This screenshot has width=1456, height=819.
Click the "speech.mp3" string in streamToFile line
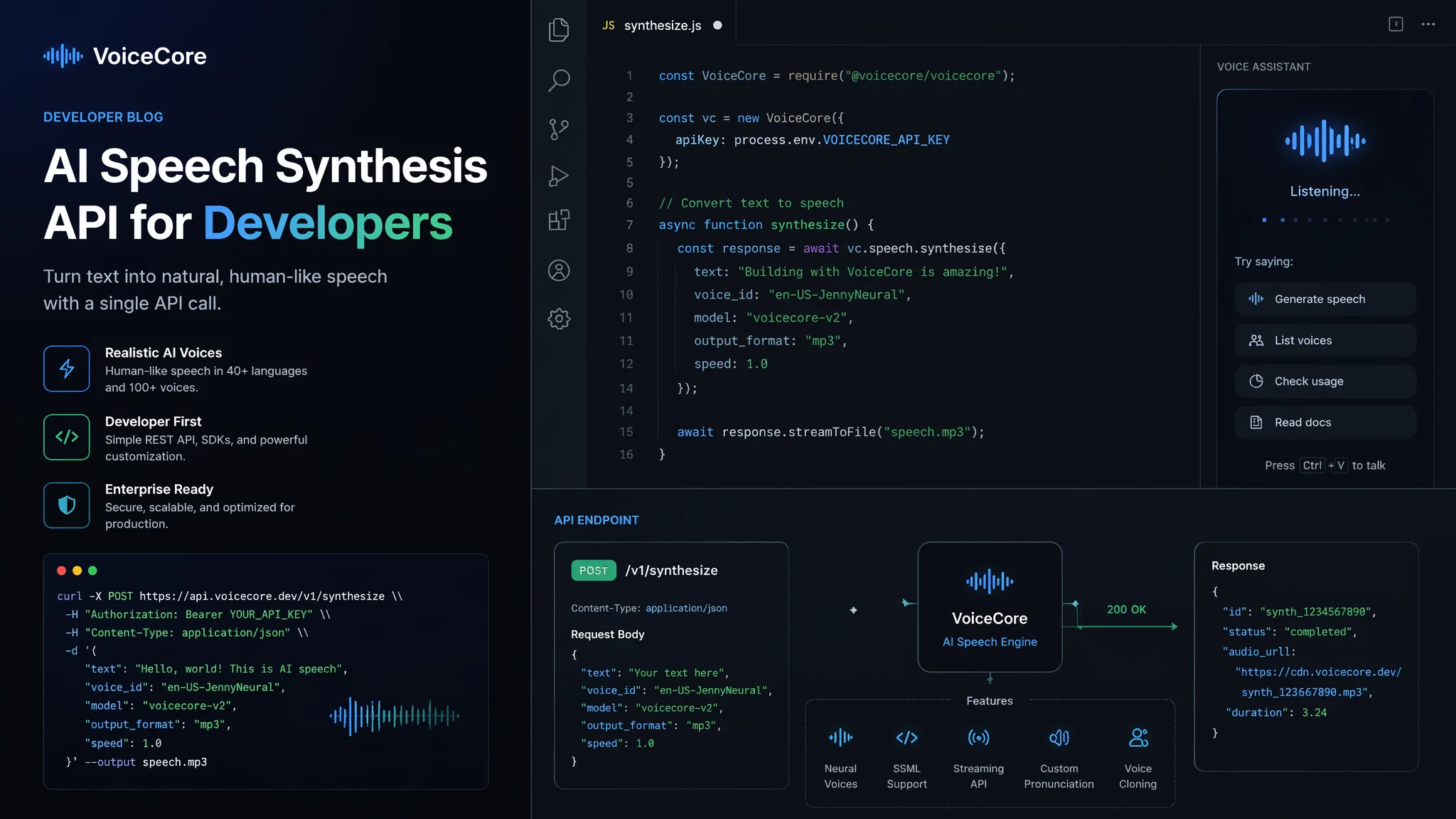point(927,432)
